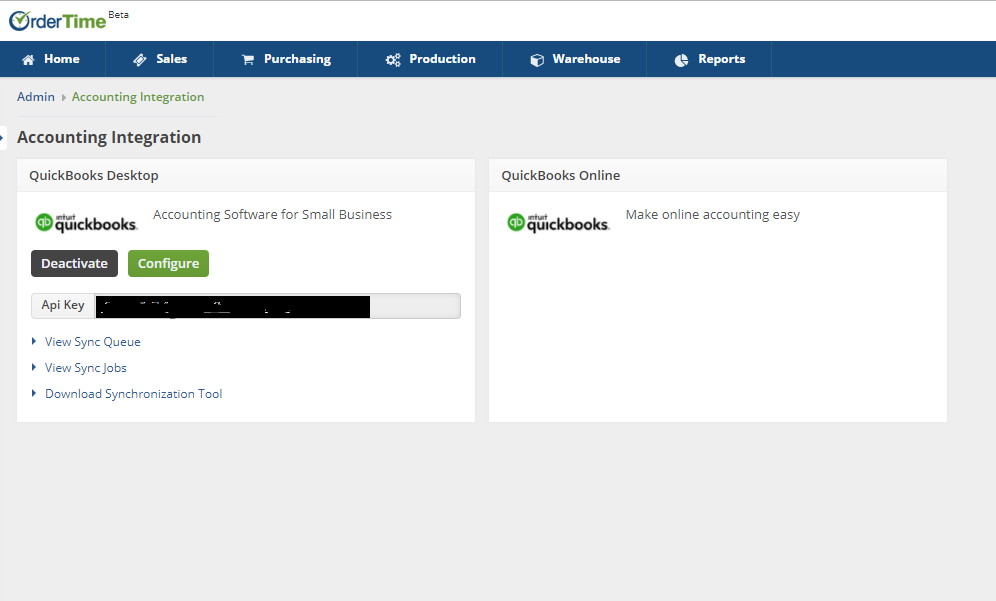Click the Reports pie chart icon
The image size is (996, 601).
pyautogui.click(x=682, y=60)
